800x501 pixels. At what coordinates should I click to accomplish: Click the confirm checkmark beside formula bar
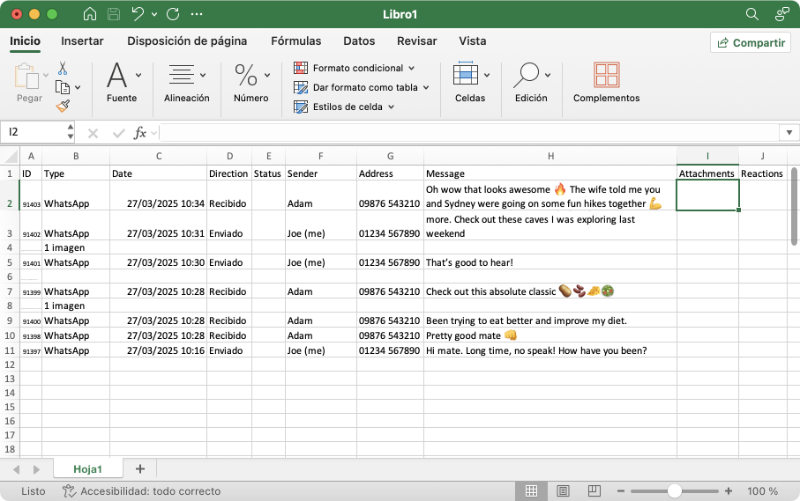(119, 133)
